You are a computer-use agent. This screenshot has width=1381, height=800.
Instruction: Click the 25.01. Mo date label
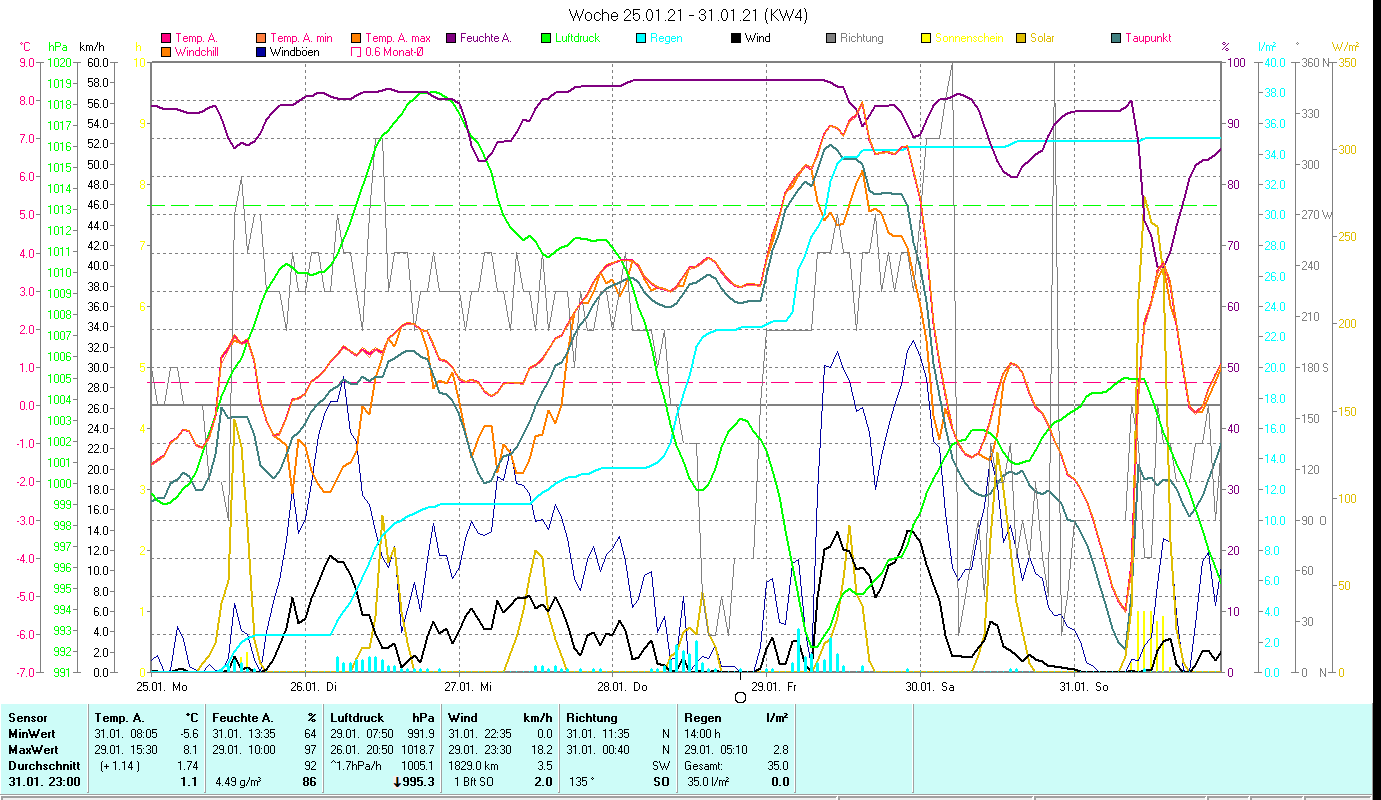[162, 687]
